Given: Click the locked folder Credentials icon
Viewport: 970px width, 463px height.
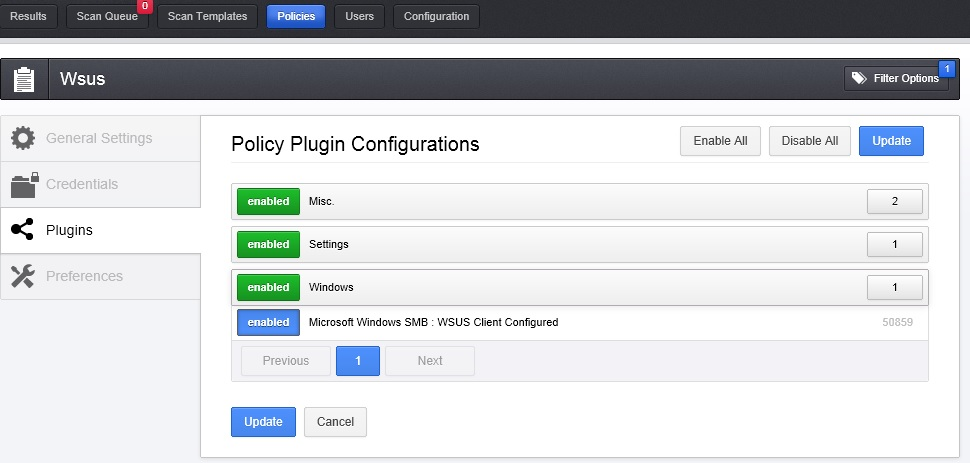Looking at the screenshot, I should (x=23, y=184).
